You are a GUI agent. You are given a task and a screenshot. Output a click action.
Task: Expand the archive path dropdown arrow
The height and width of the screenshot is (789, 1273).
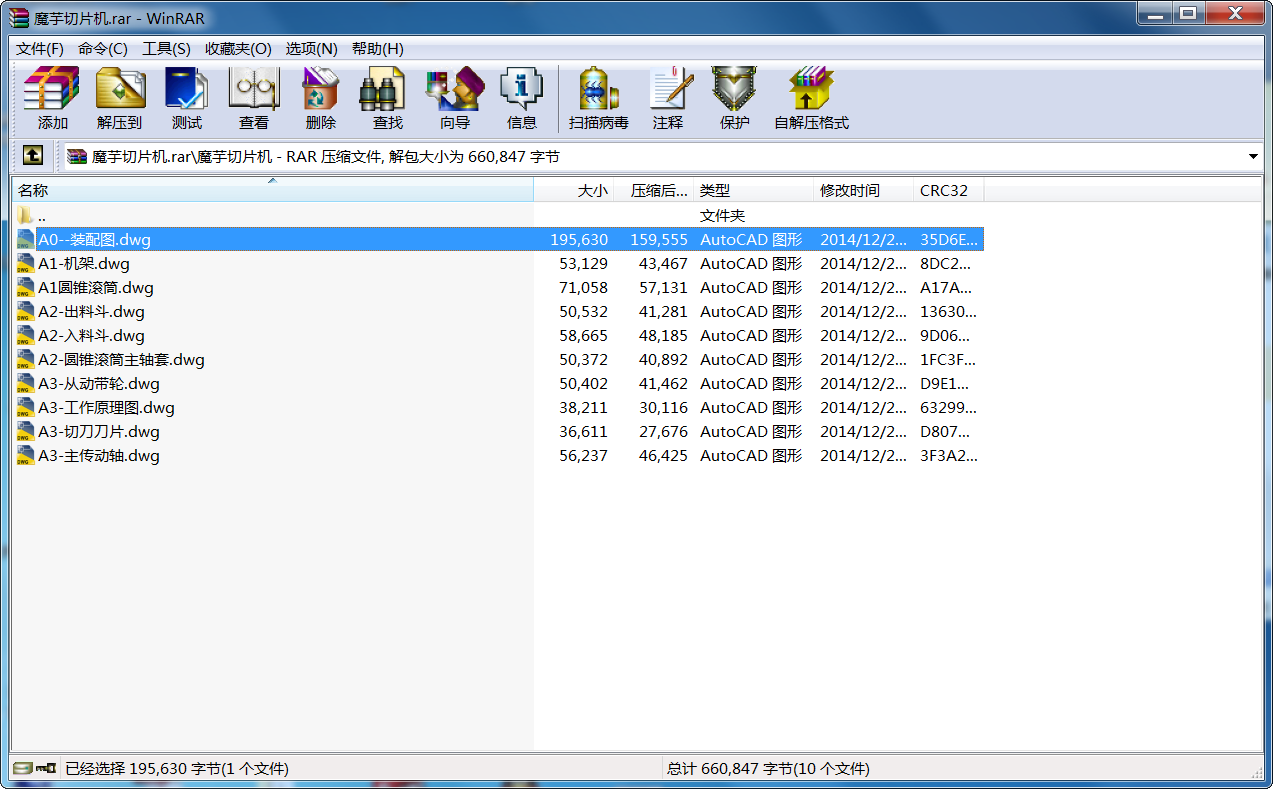coord(1253,157)
